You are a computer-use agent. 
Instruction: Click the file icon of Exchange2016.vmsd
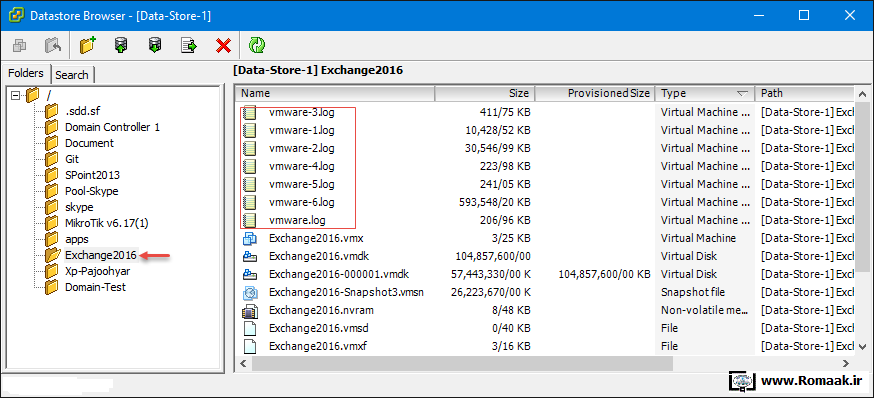pyautogui.click(x=250, y=328)
